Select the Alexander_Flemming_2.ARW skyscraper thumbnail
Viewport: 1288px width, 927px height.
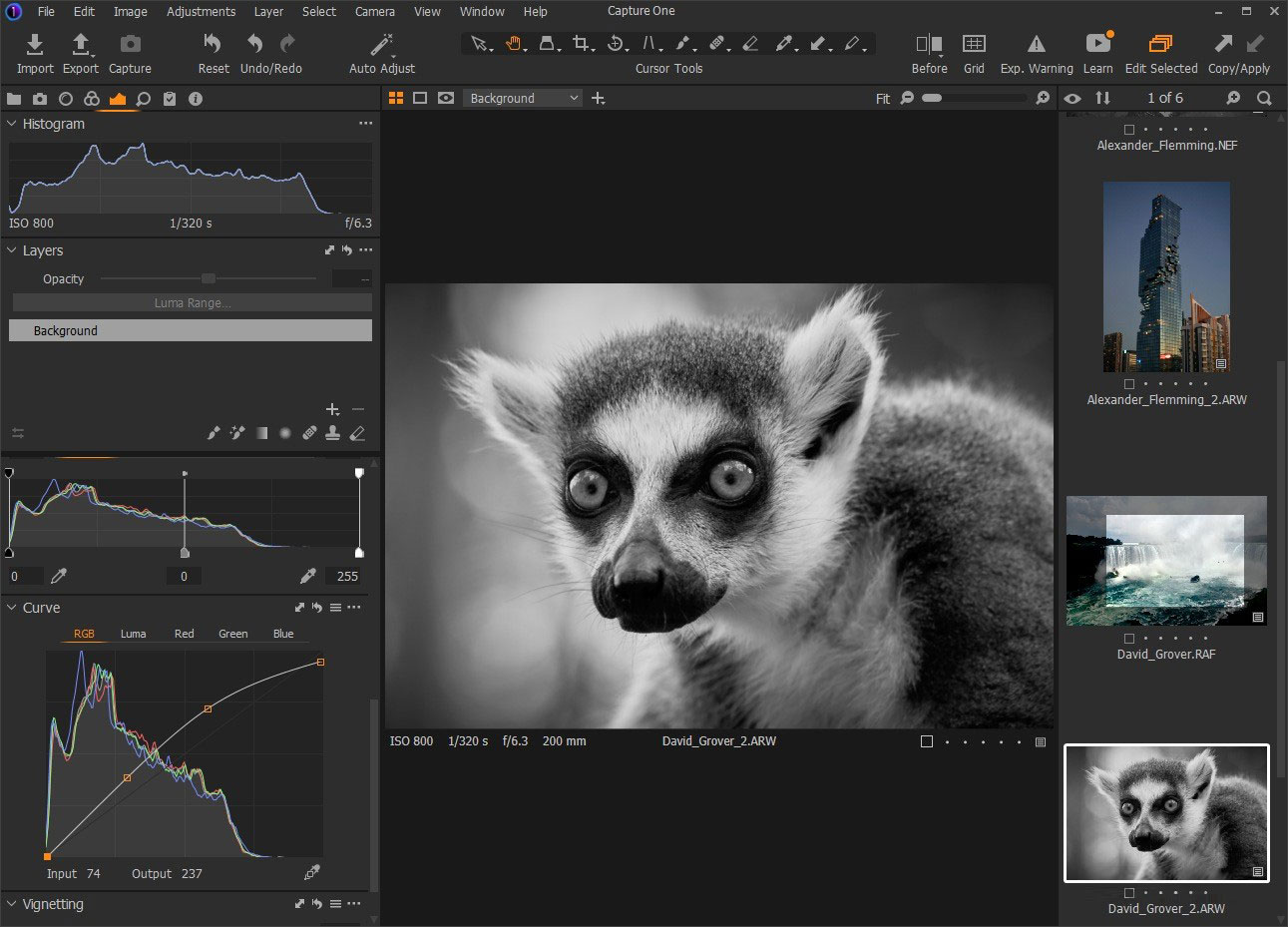coord(1166,277)
